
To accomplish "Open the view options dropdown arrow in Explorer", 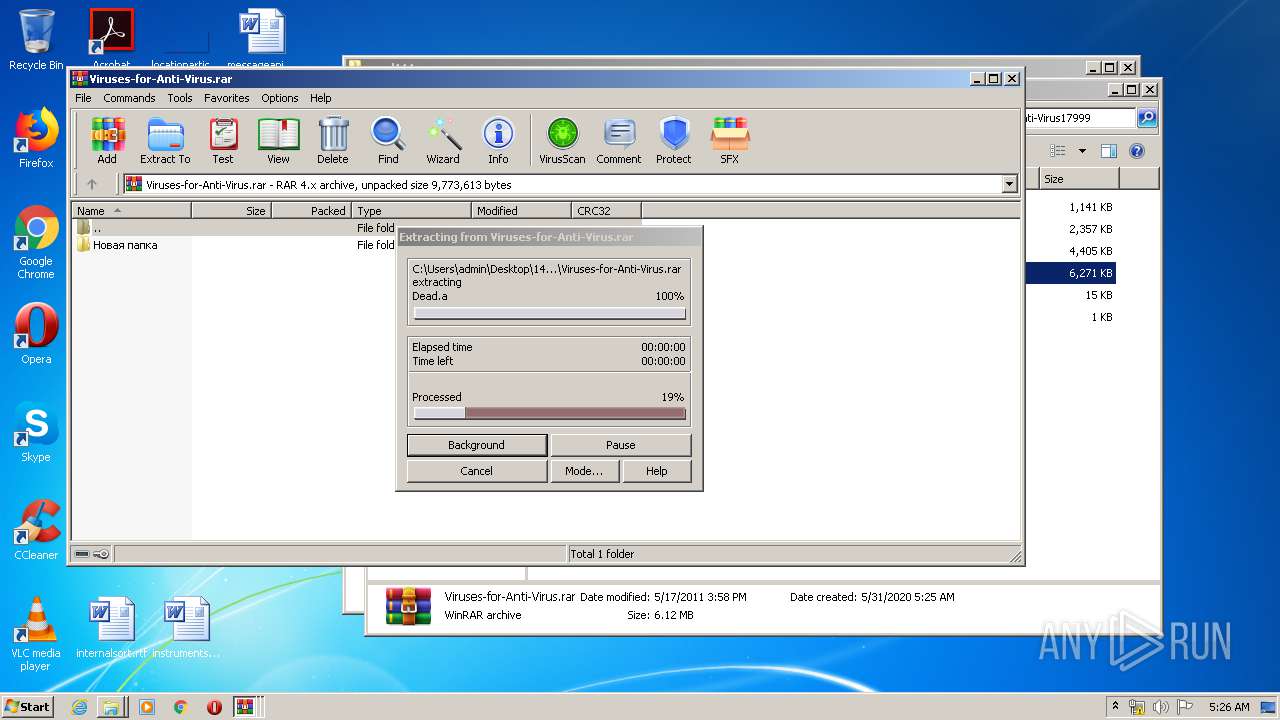I will tap(1082, 151).
